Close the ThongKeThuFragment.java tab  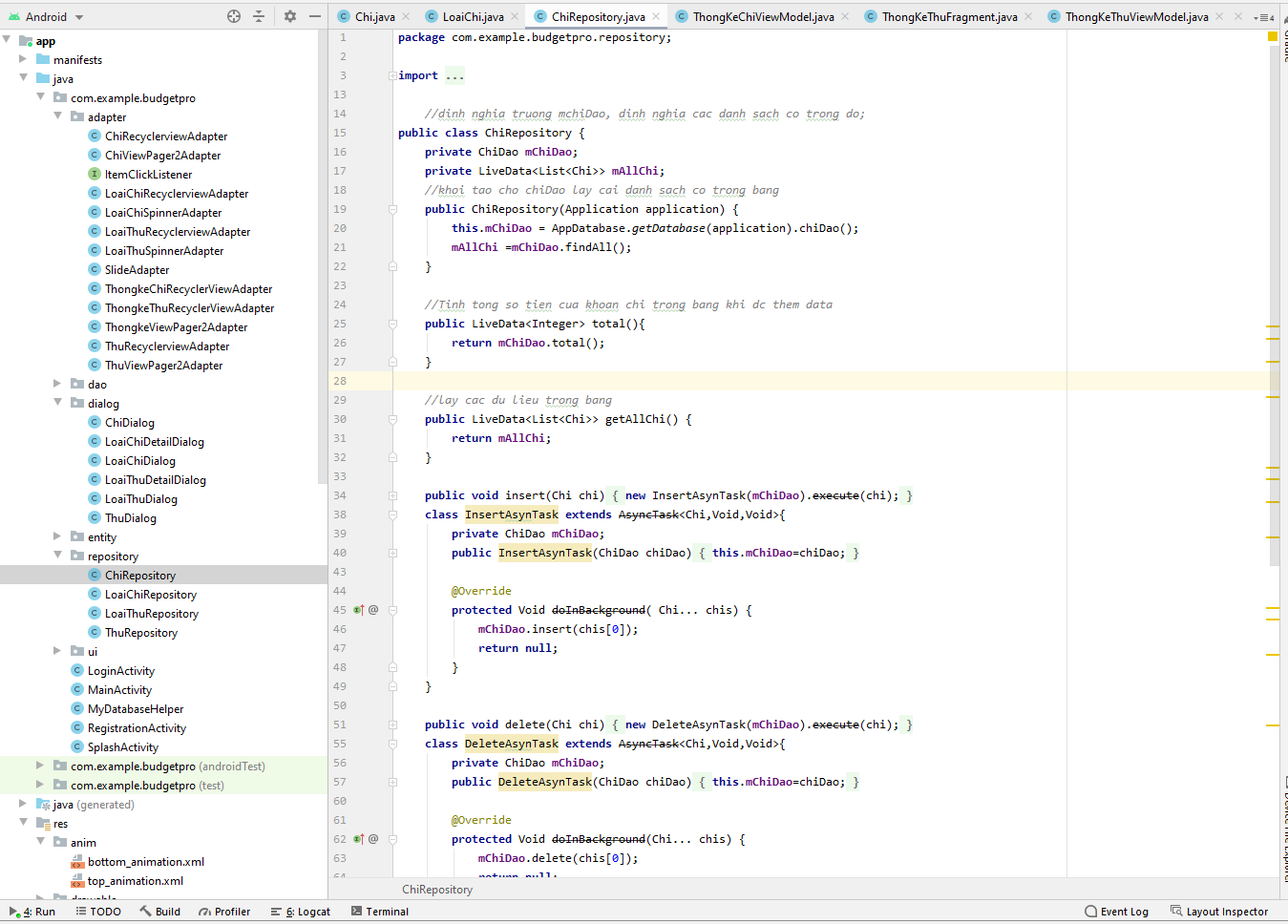(1028, 17)
